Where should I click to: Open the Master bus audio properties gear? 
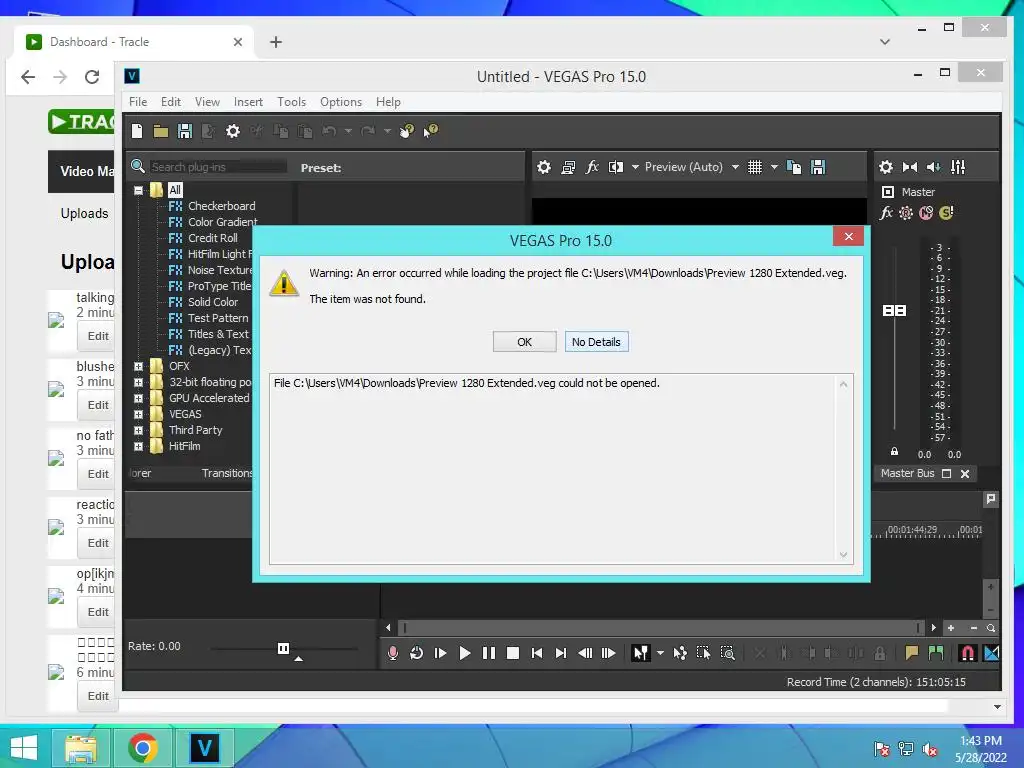coord(886,167)
